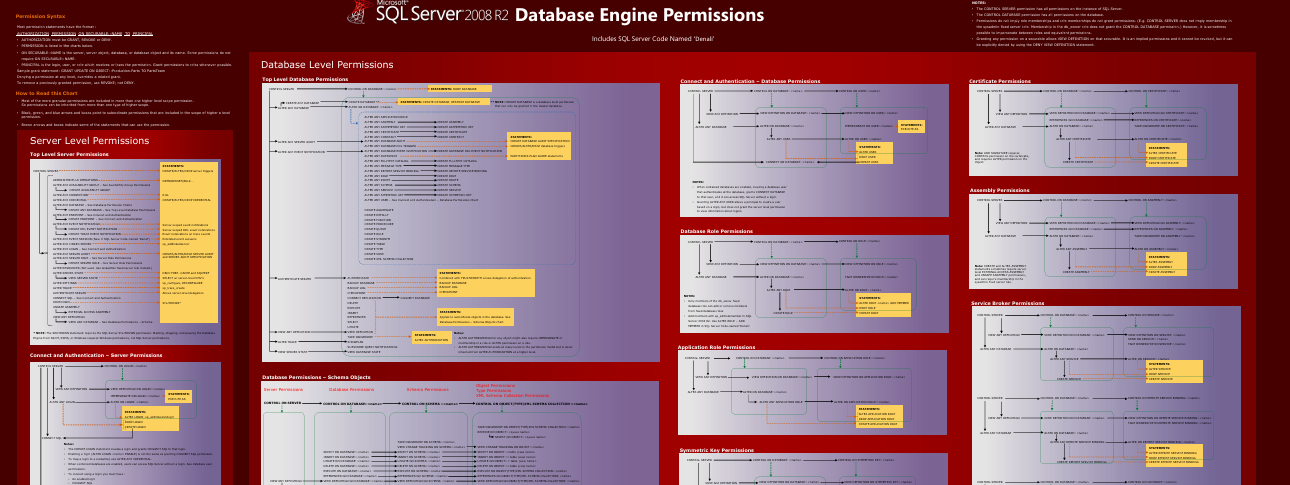Select the How to Read this Chart heading

point(48,93)
